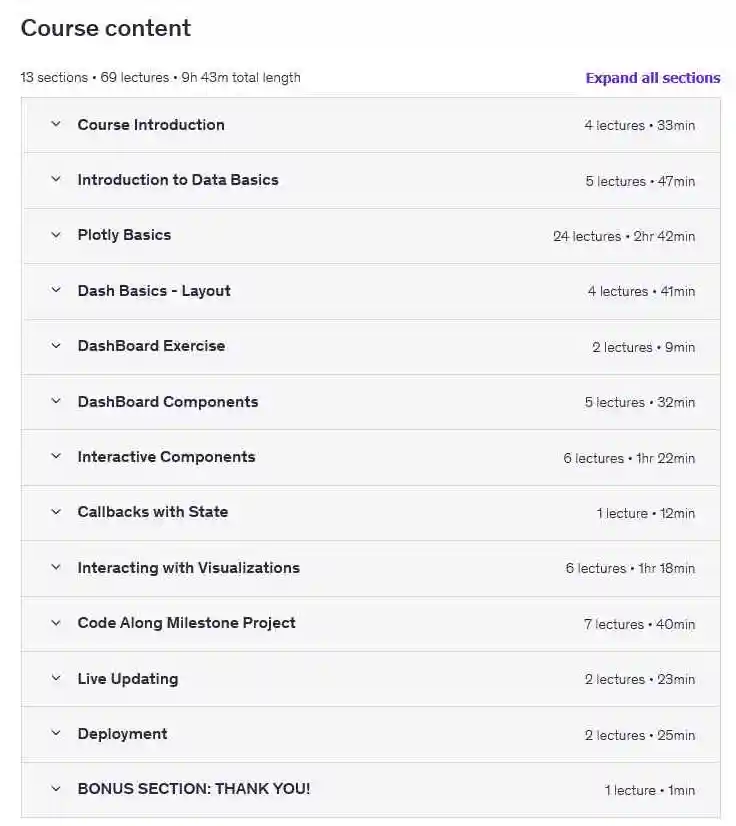This screenshot has height=826, width=736.
Task: Expand the Course Introduction section chevron
Action: [x=56, y=125]
